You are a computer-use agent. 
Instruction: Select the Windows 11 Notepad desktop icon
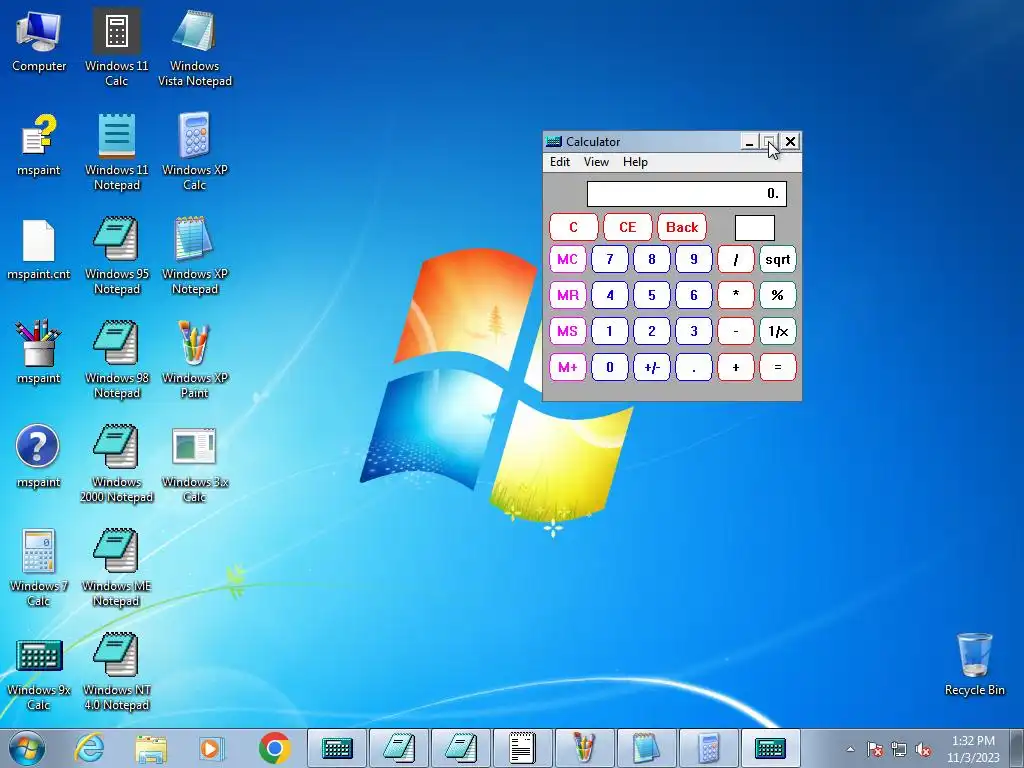coord(116,152)
